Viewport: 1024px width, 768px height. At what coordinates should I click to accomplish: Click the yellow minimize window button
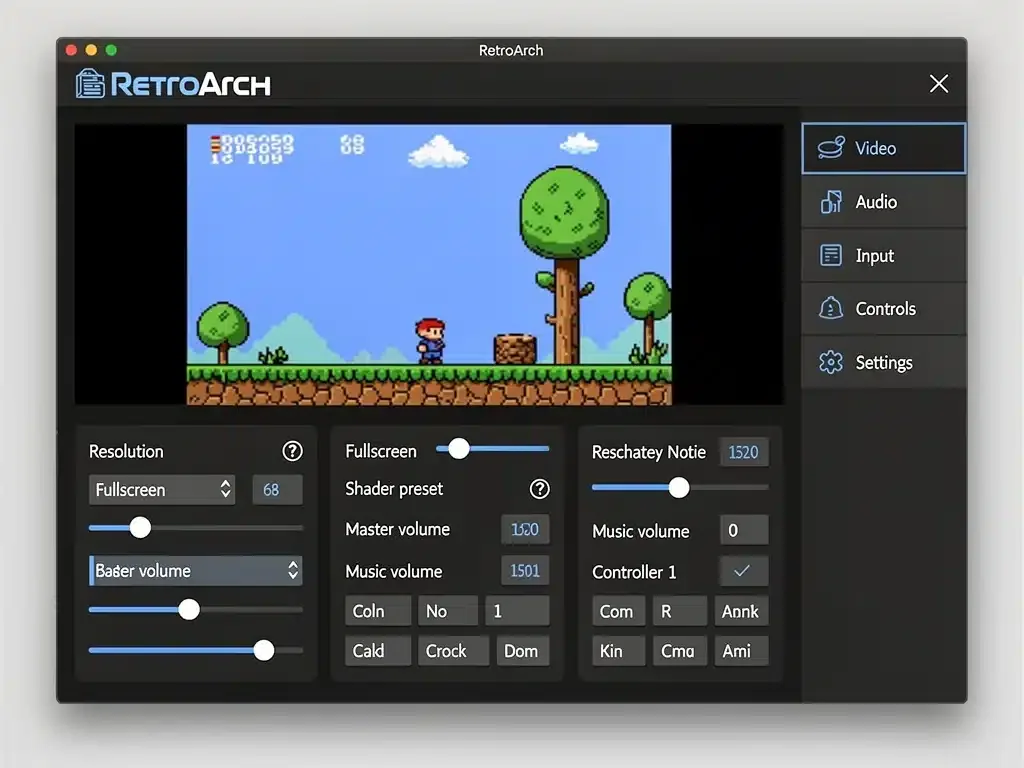click(x=91, y=50)
